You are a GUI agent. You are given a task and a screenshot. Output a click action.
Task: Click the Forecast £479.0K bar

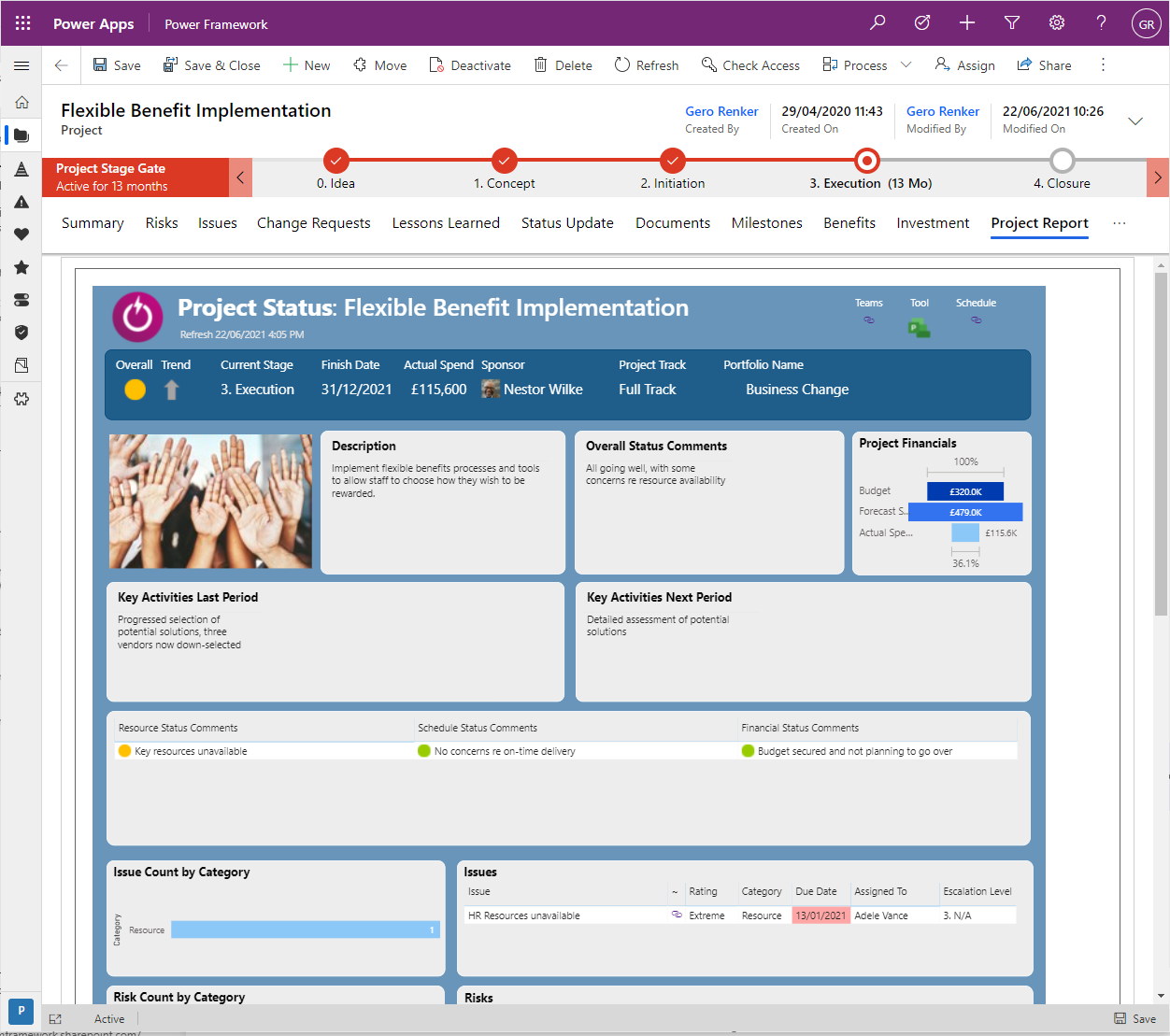coord(965,512)
